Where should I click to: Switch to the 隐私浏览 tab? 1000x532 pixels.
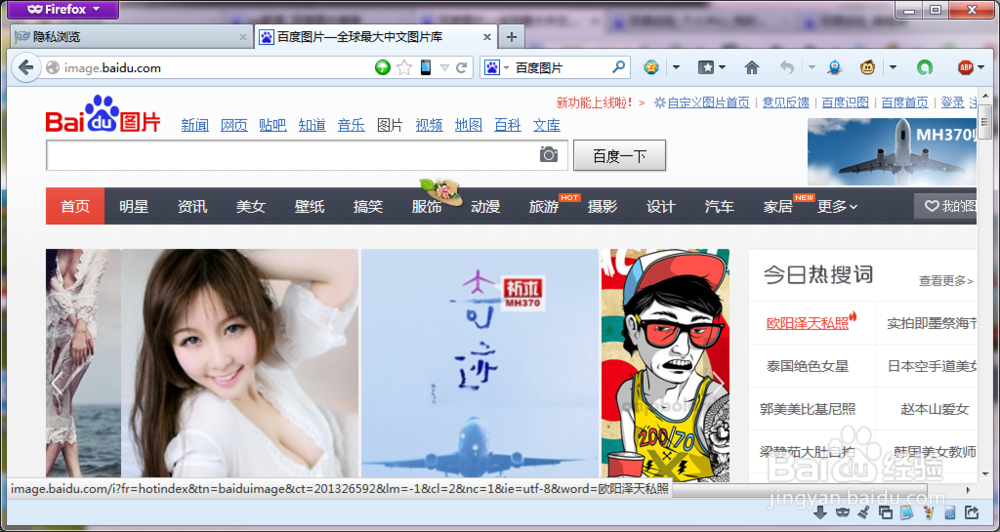pos(132,37)
